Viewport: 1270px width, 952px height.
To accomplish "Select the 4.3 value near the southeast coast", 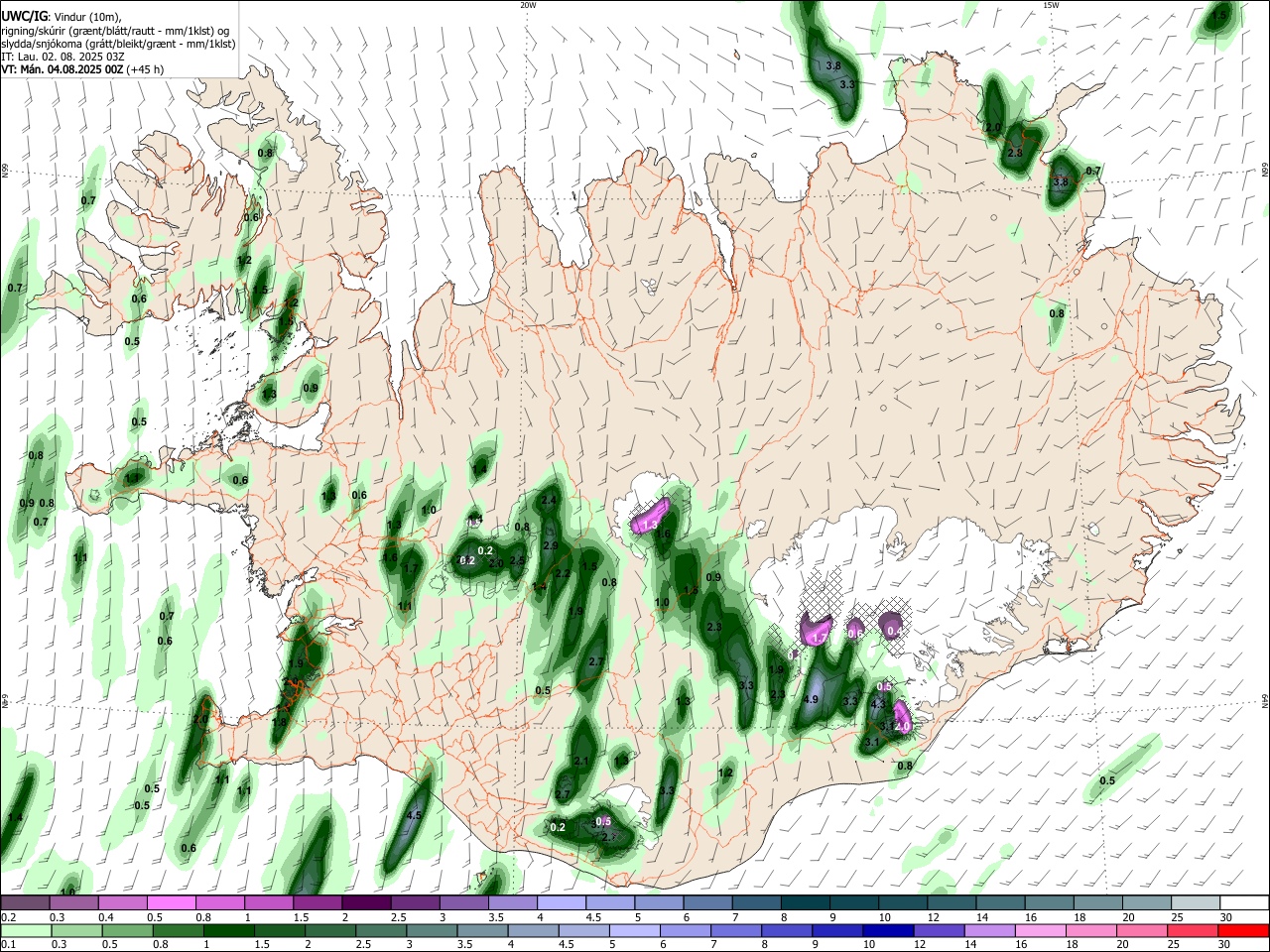I will tap(877, 703).
